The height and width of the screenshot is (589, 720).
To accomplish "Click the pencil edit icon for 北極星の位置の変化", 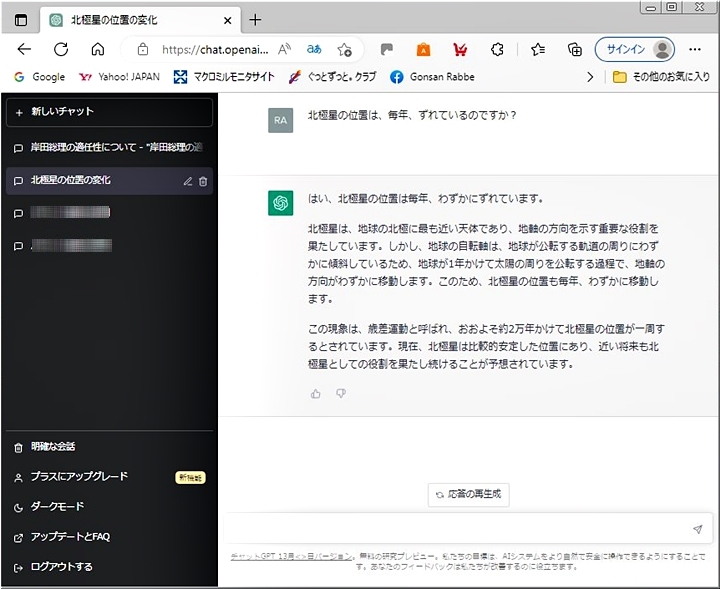I will click(188, 181).
